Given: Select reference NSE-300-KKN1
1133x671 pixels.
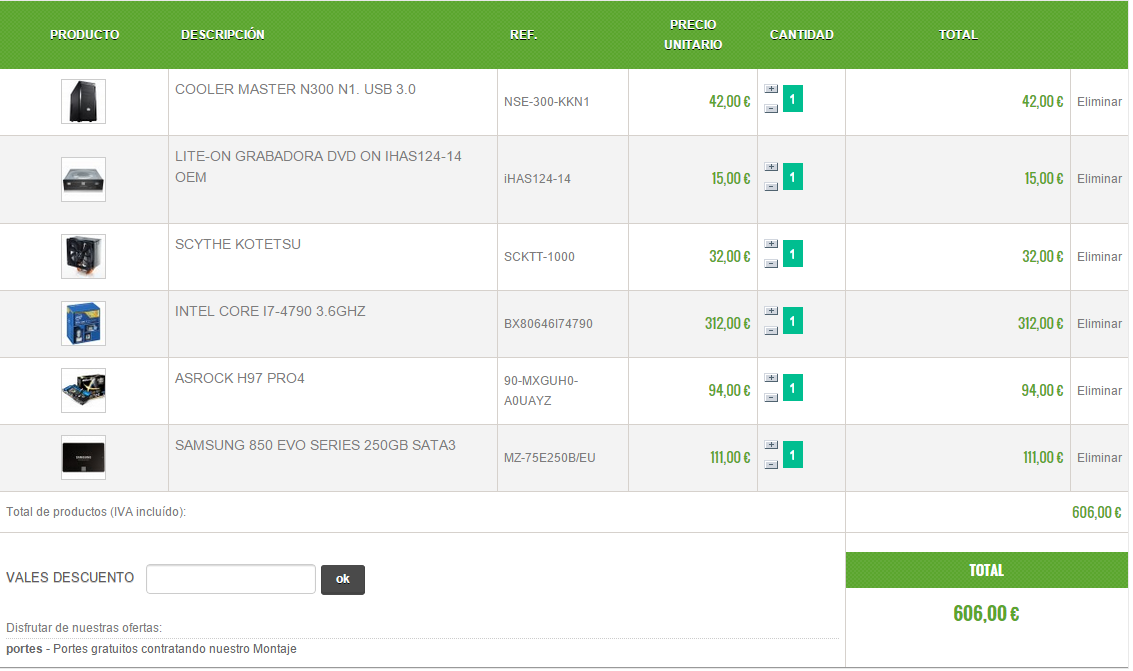Looking at the screenshot, I should tap(546, 102).
